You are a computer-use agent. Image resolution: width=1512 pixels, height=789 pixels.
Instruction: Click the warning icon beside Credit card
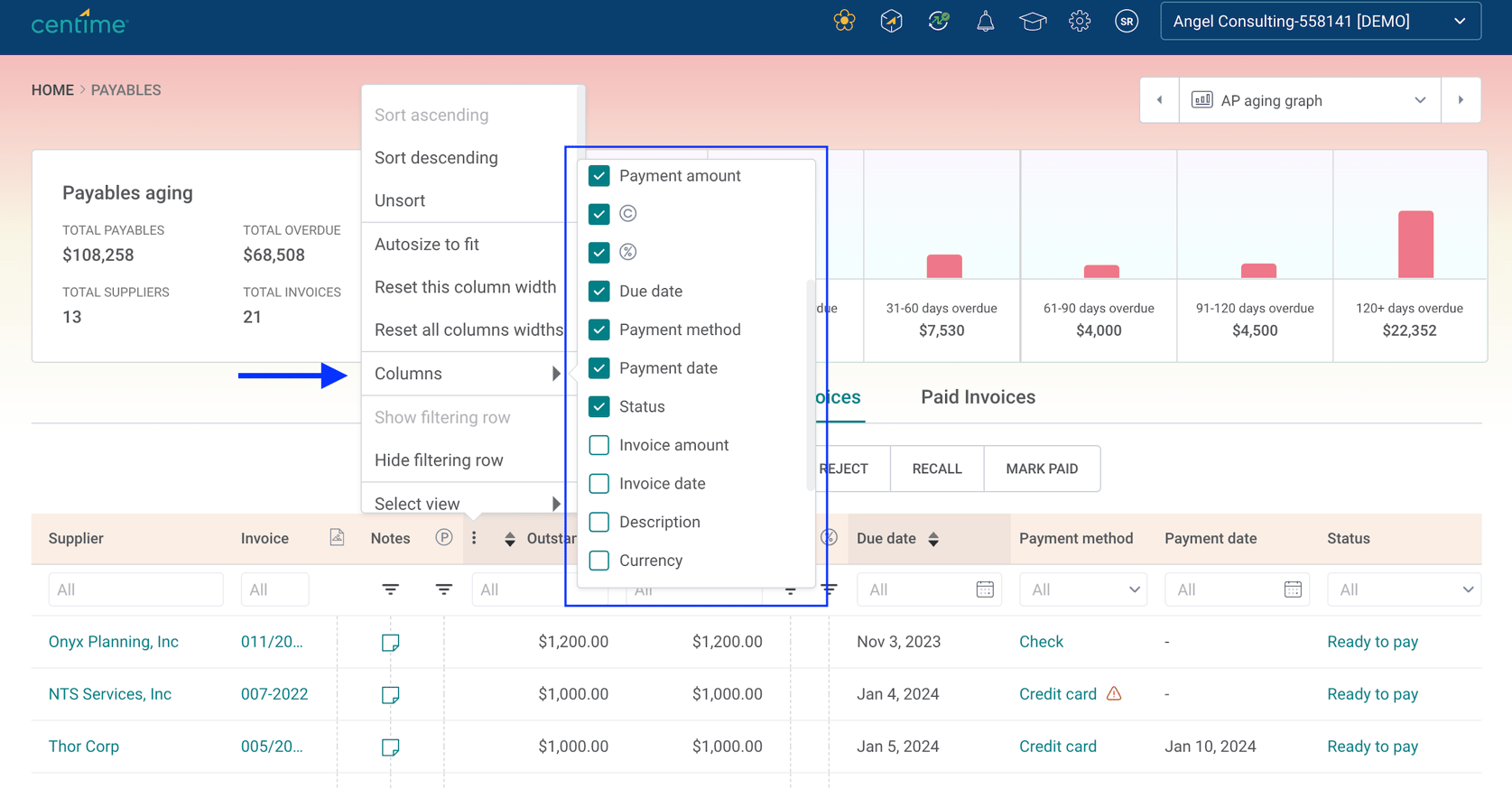pos(1115,693)
